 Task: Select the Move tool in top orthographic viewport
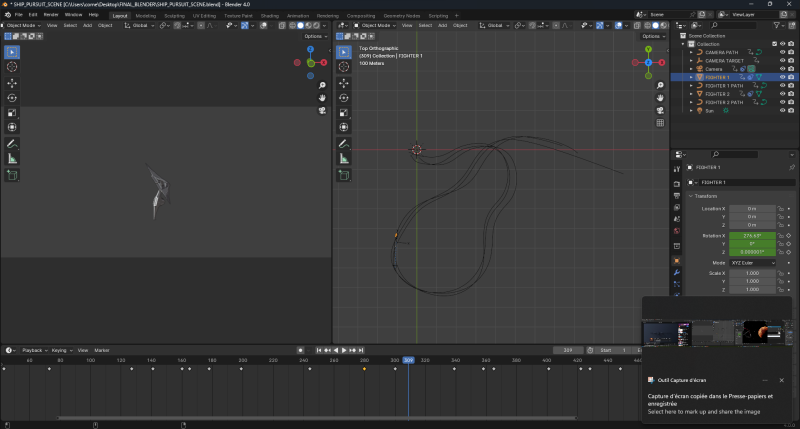[x=344, y=83]
